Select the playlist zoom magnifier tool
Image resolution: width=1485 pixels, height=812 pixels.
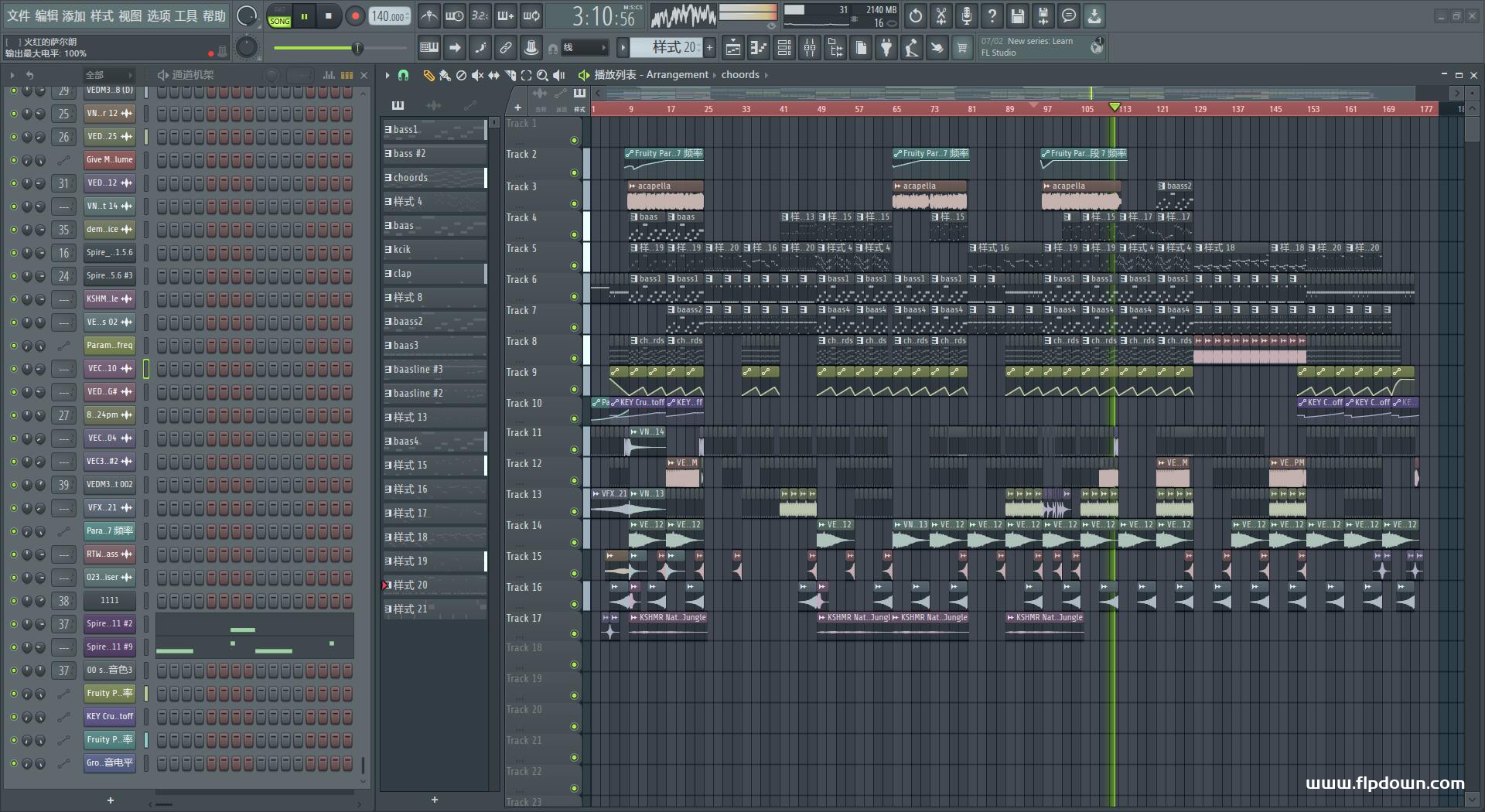click(x=542, y=75)
